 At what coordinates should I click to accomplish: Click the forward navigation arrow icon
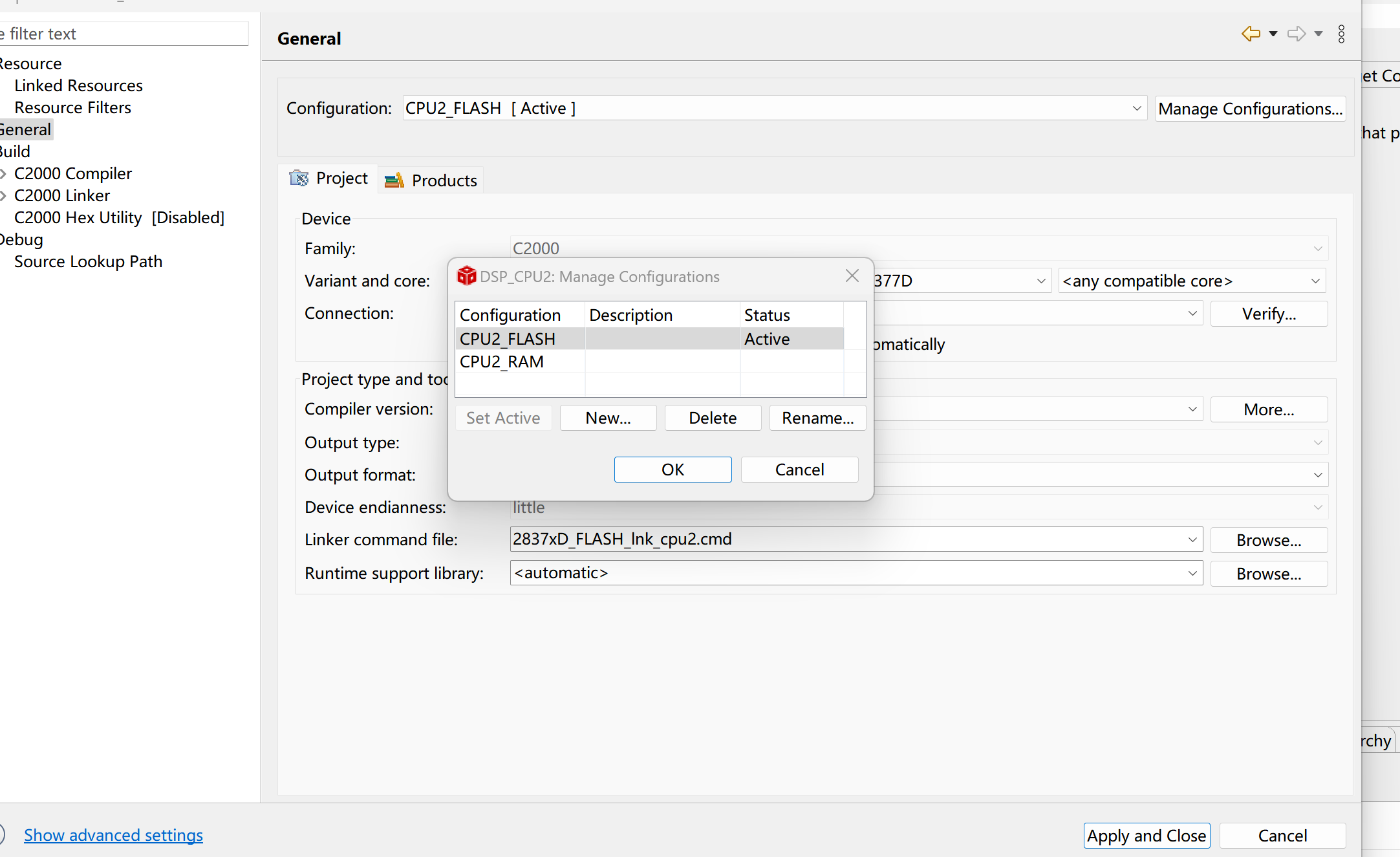click(x=1296, y=34)
